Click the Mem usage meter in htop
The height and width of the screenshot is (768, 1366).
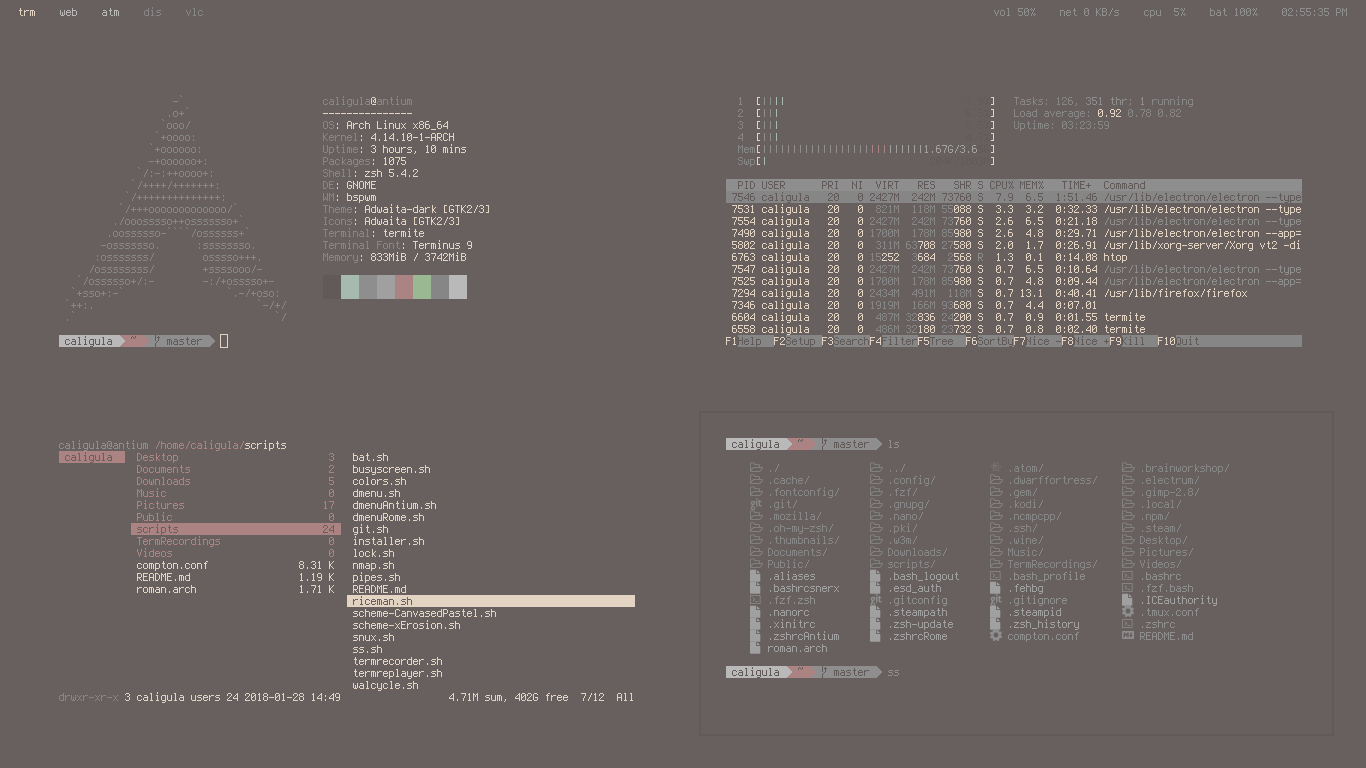(866, 149)
